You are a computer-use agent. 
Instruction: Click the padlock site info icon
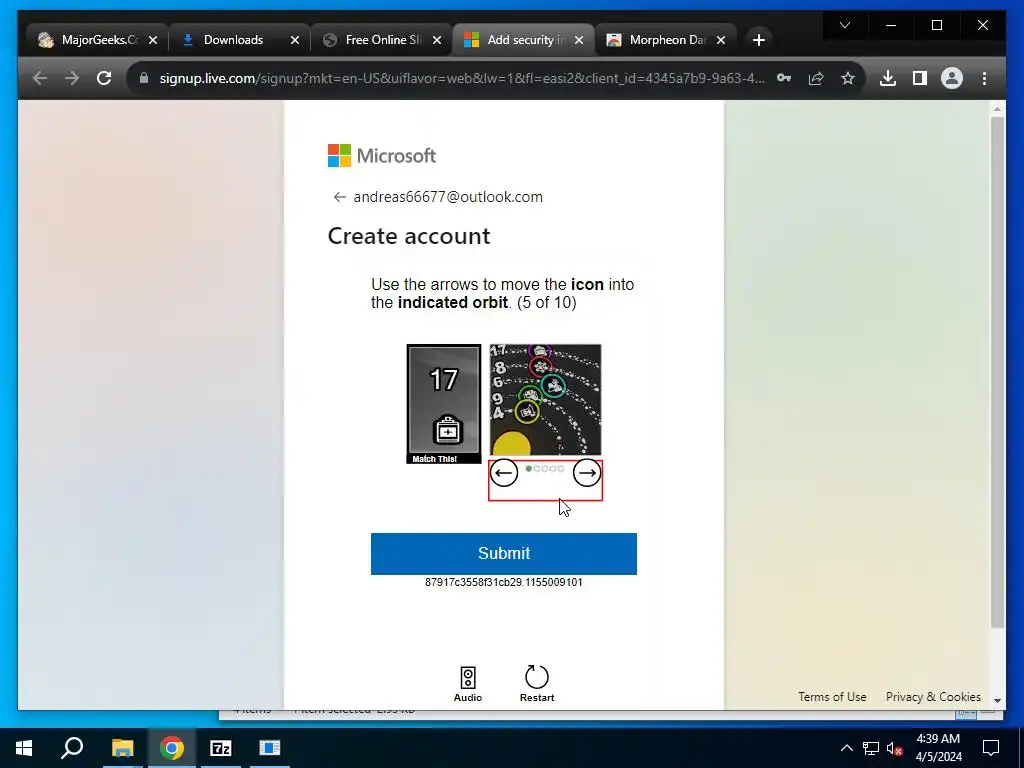coord(144,78)
